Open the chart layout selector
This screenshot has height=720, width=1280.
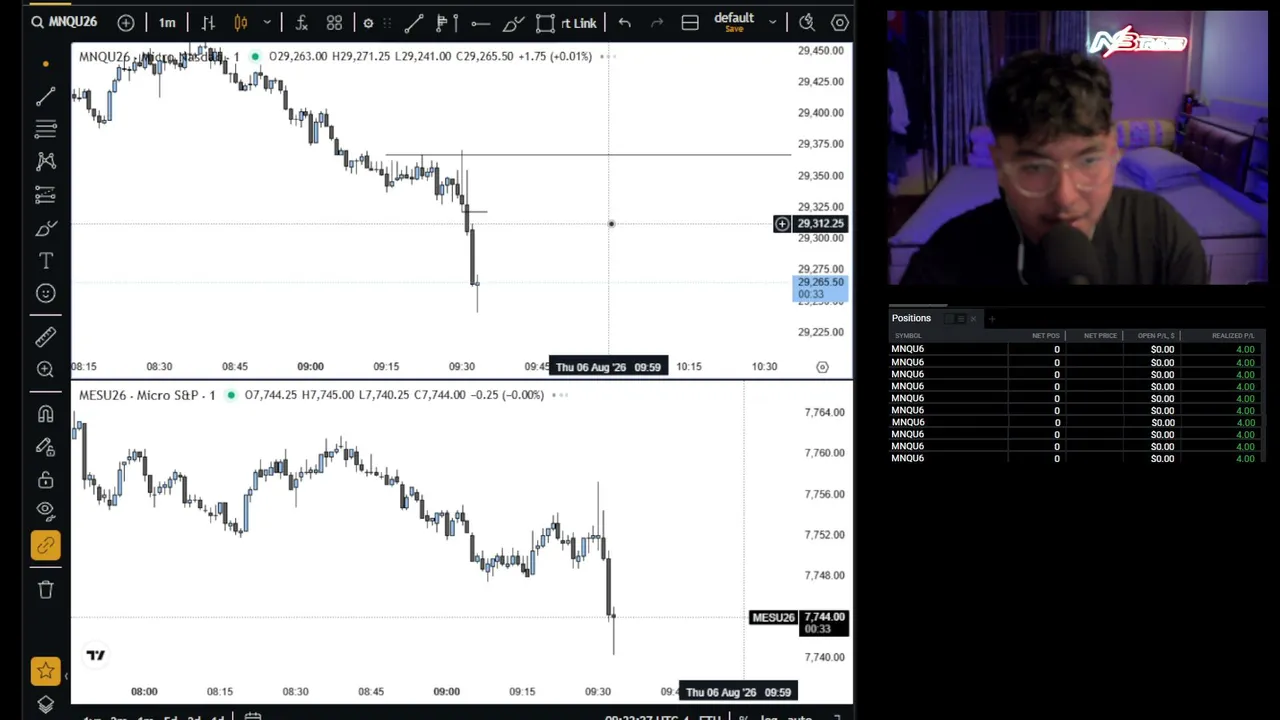tap(690, 22)
